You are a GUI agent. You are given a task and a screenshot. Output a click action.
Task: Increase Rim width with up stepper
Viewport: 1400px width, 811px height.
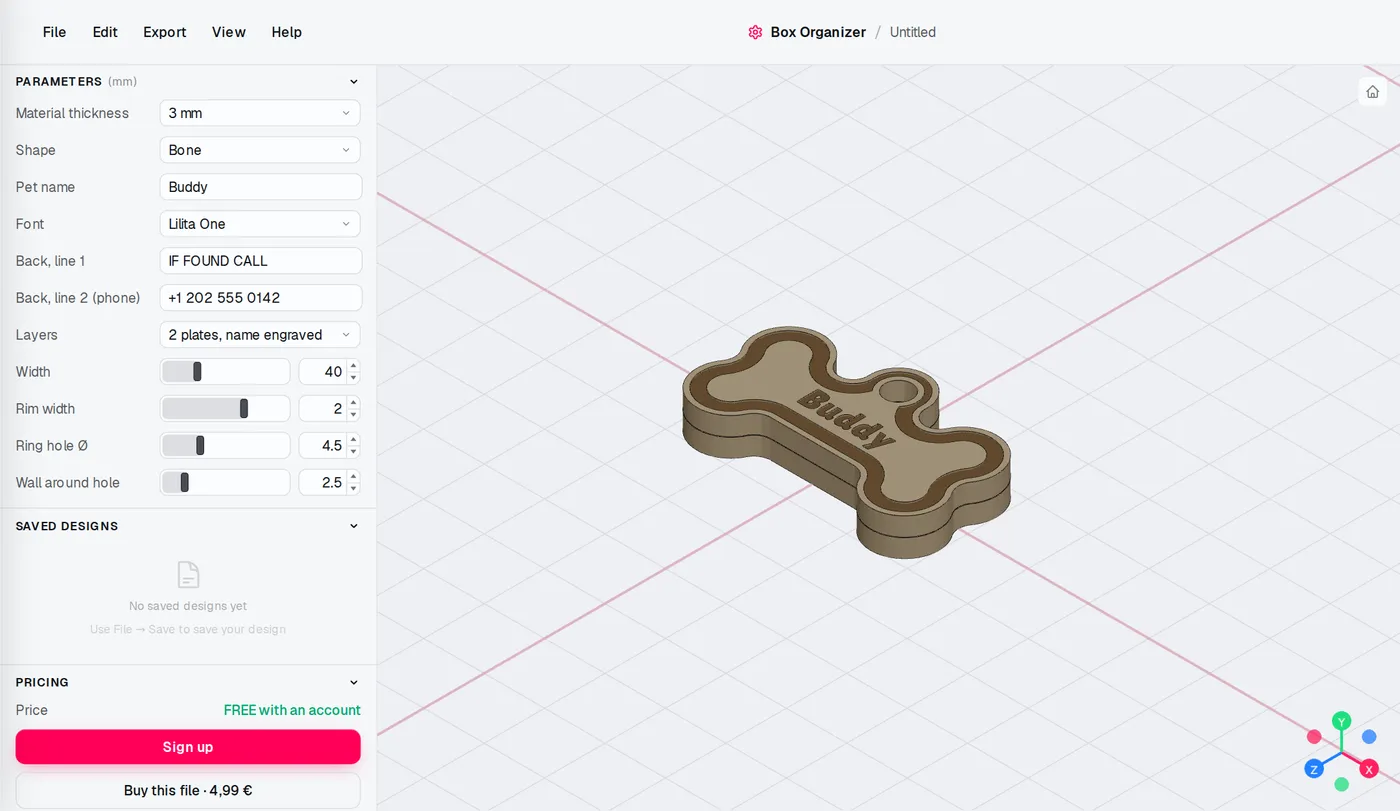click(353, 403)
